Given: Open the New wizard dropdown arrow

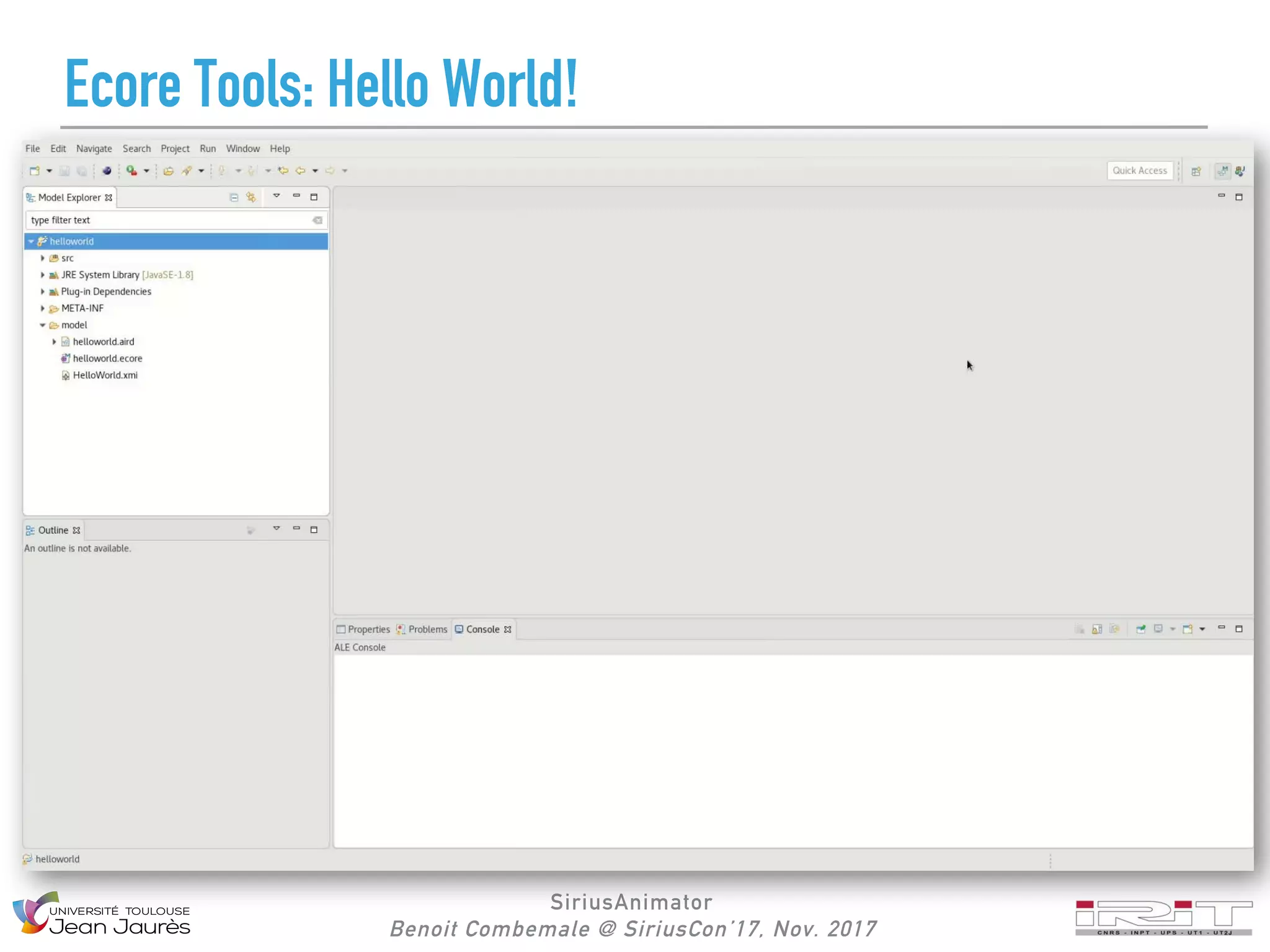Looking at the screenshot, I should click(49, 170).
